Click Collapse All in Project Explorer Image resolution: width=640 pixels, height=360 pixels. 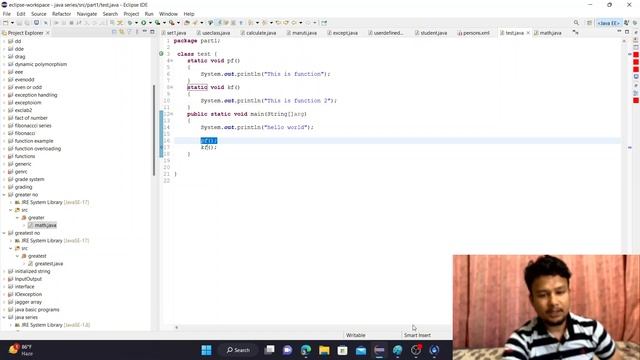(x=114, y=32)
